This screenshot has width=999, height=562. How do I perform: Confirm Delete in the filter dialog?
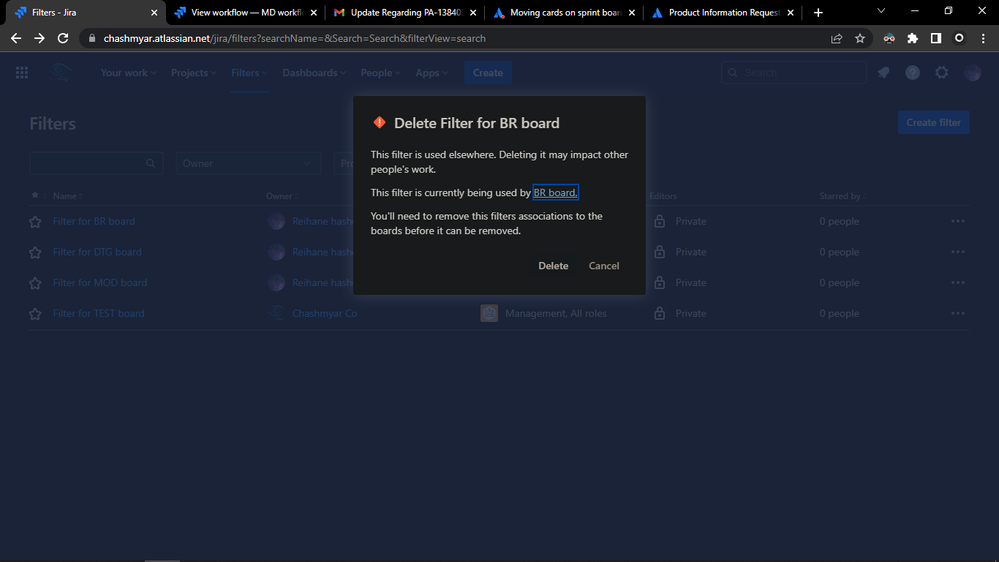[x=552, y=266]
